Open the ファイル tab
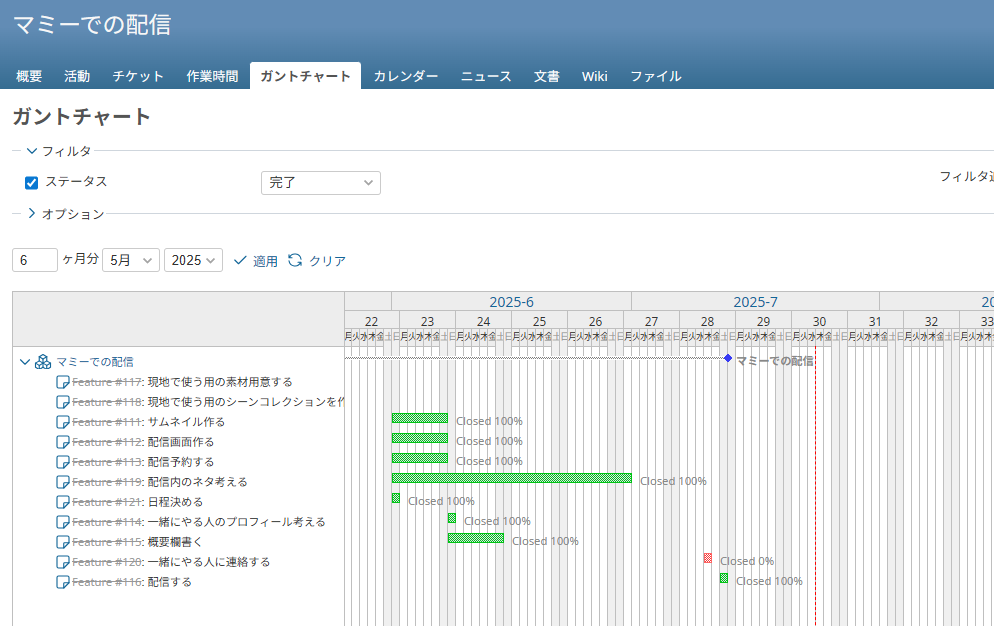Viewport: 994px width, 626px height. [x=655, y=76]
